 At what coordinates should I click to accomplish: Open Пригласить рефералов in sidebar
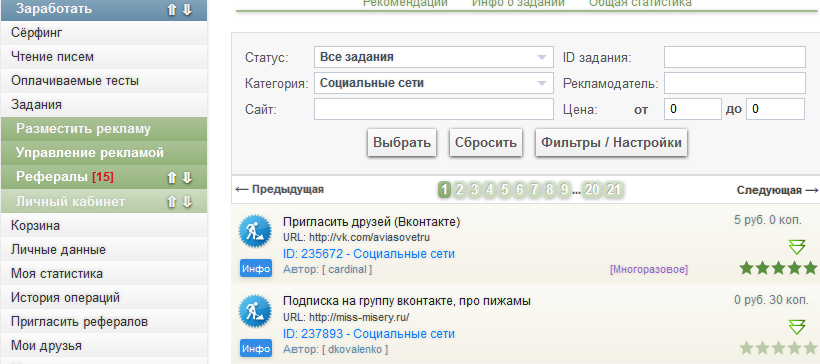104,322
